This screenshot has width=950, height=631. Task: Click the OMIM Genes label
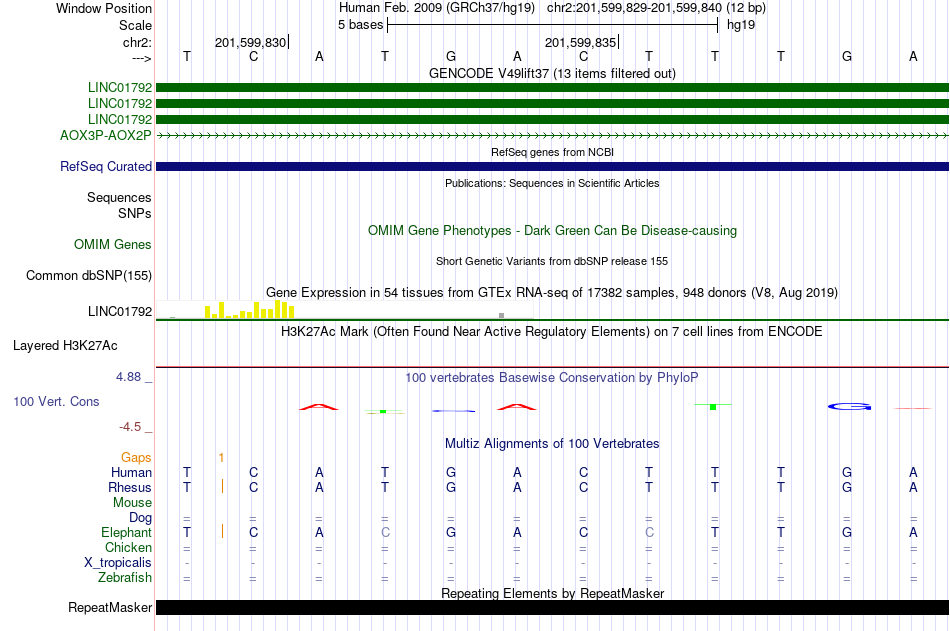[x=112, y=244]
